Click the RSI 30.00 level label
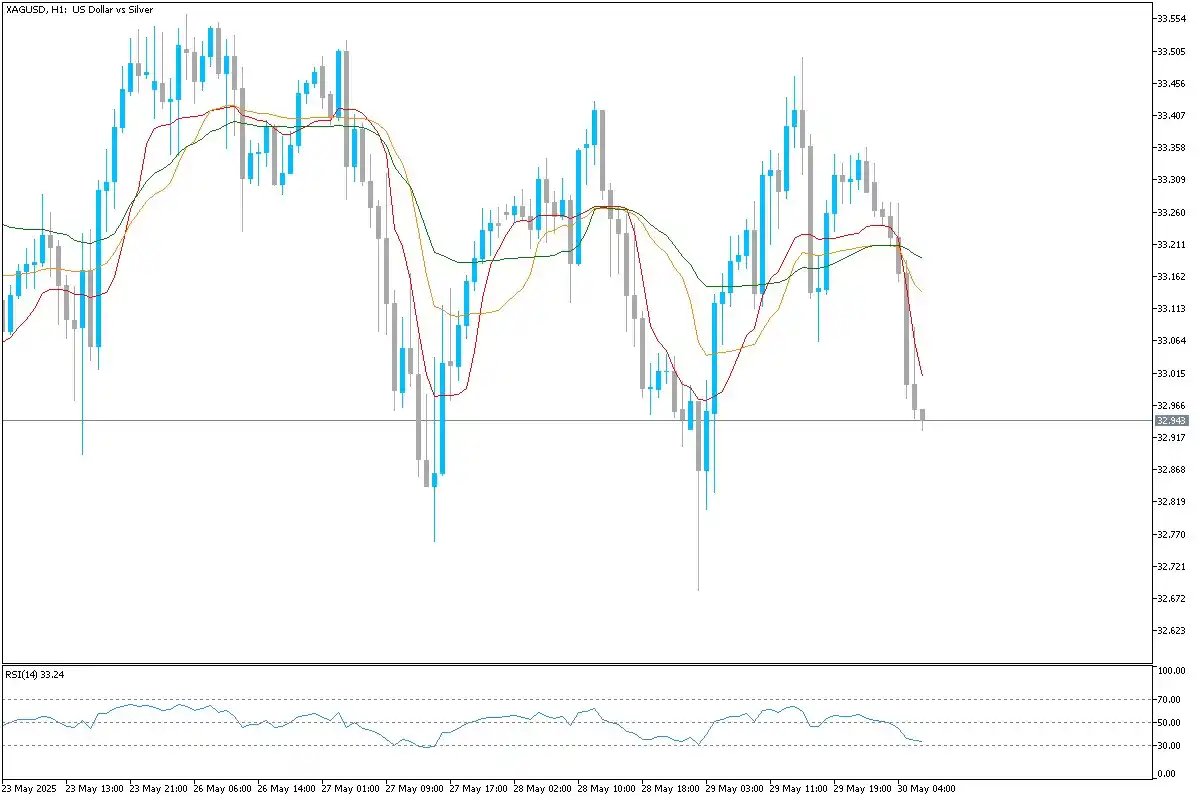This screenshot has height=800, width=1200. [x=1169, y=745]
